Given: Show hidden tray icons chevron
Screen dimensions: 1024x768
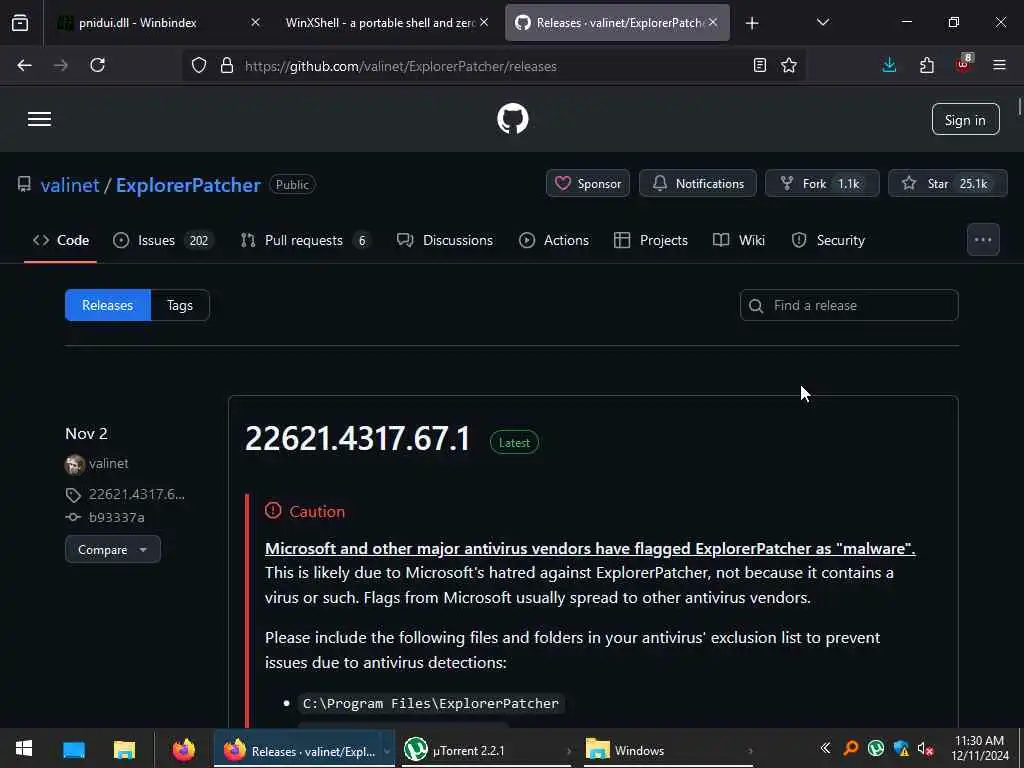Looking at the screenshot, I should [825, 748].
